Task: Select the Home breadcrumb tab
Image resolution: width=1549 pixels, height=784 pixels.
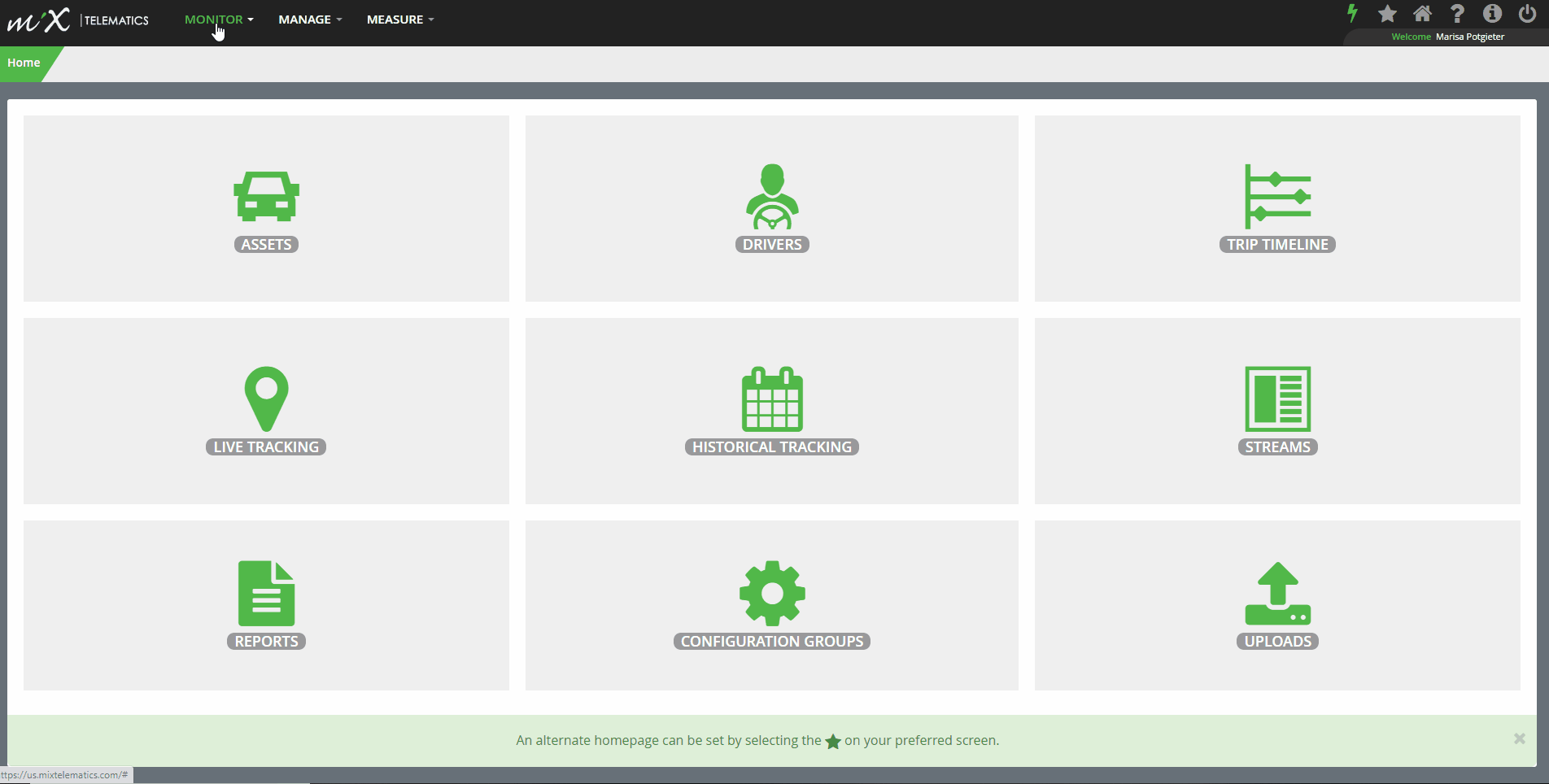Action: click(x=24, y=63)
